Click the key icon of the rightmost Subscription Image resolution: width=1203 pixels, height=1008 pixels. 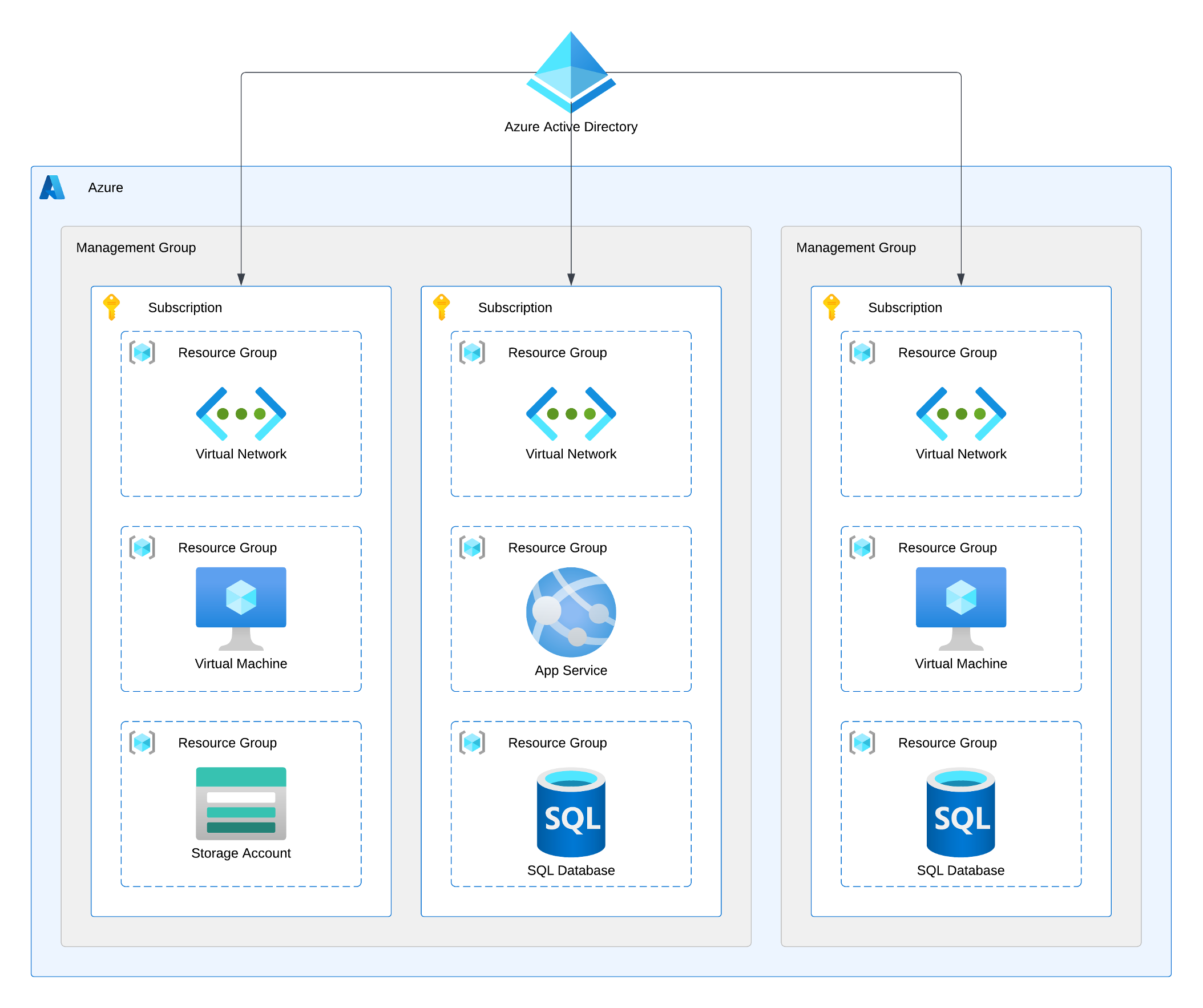coord(832,308)
